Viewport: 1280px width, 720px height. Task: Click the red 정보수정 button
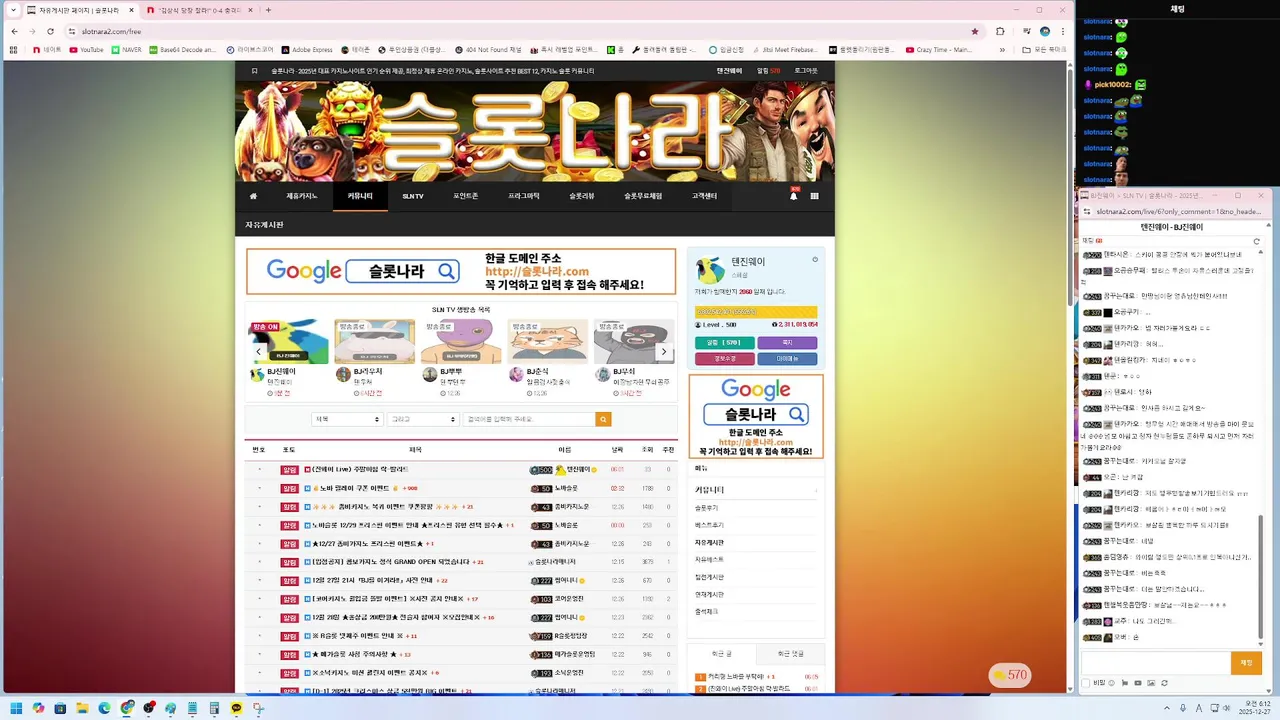(723, 358)
